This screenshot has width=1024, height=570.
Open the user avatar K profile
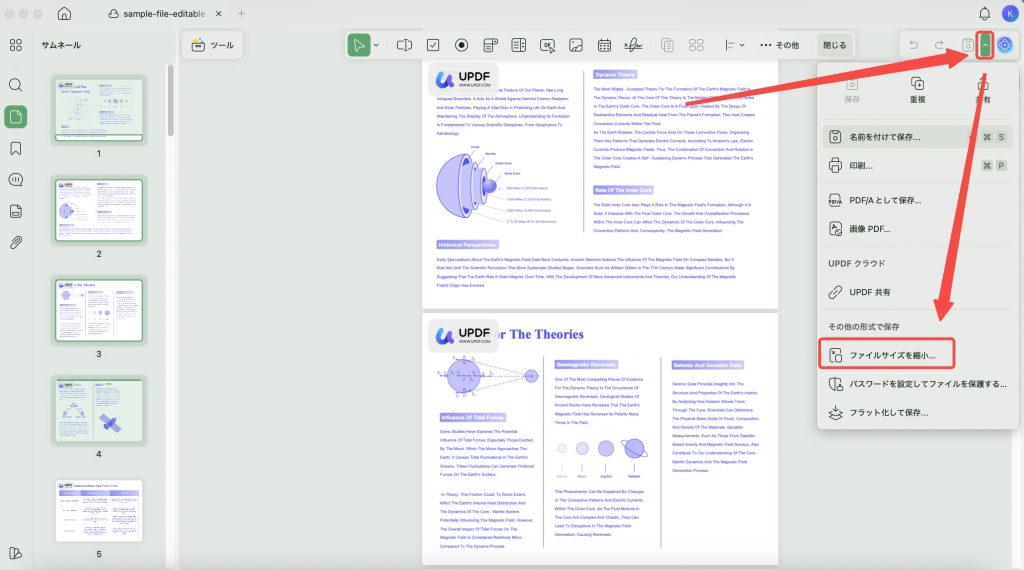coord(1010,13)
